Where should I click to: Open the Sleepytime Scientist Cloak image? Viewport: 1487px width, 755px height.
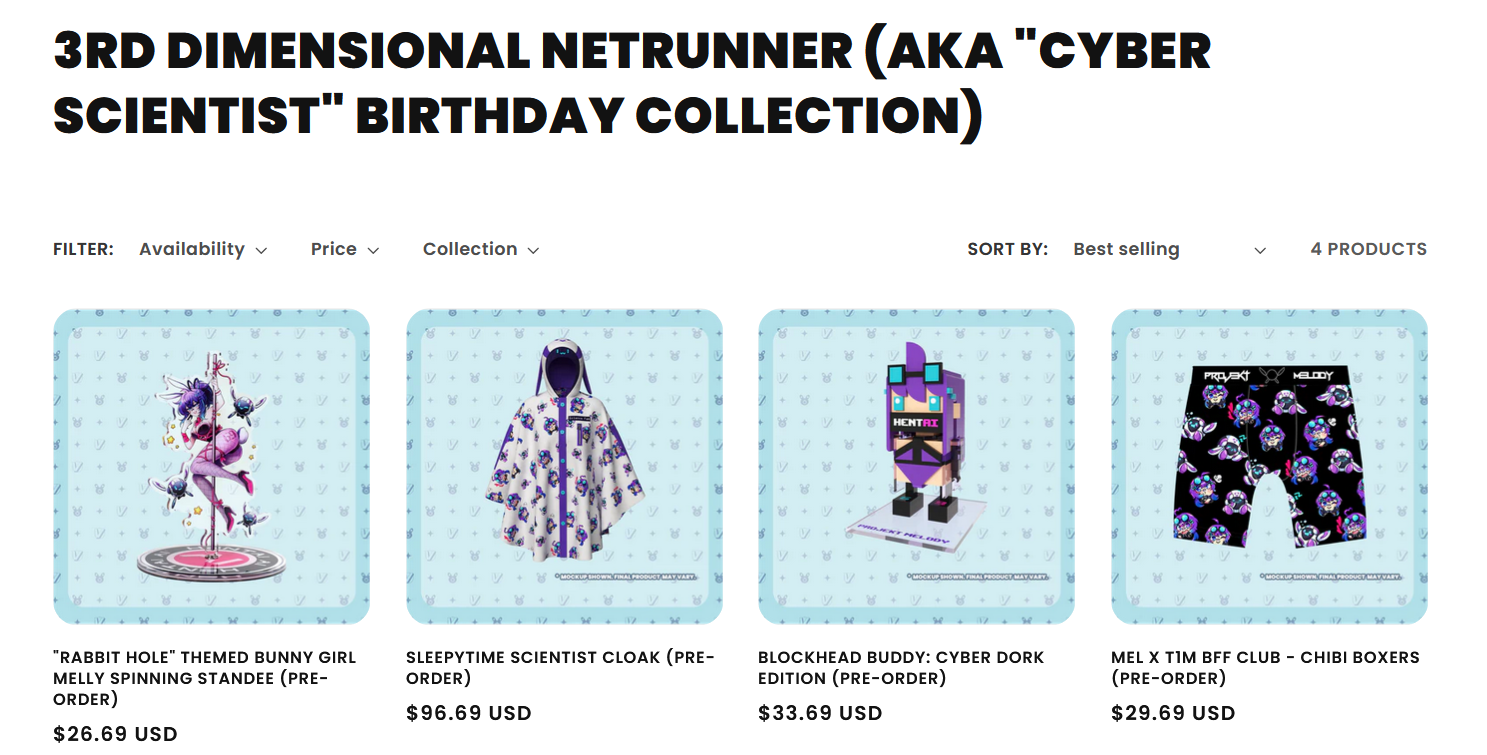click(x=564, y=467)
